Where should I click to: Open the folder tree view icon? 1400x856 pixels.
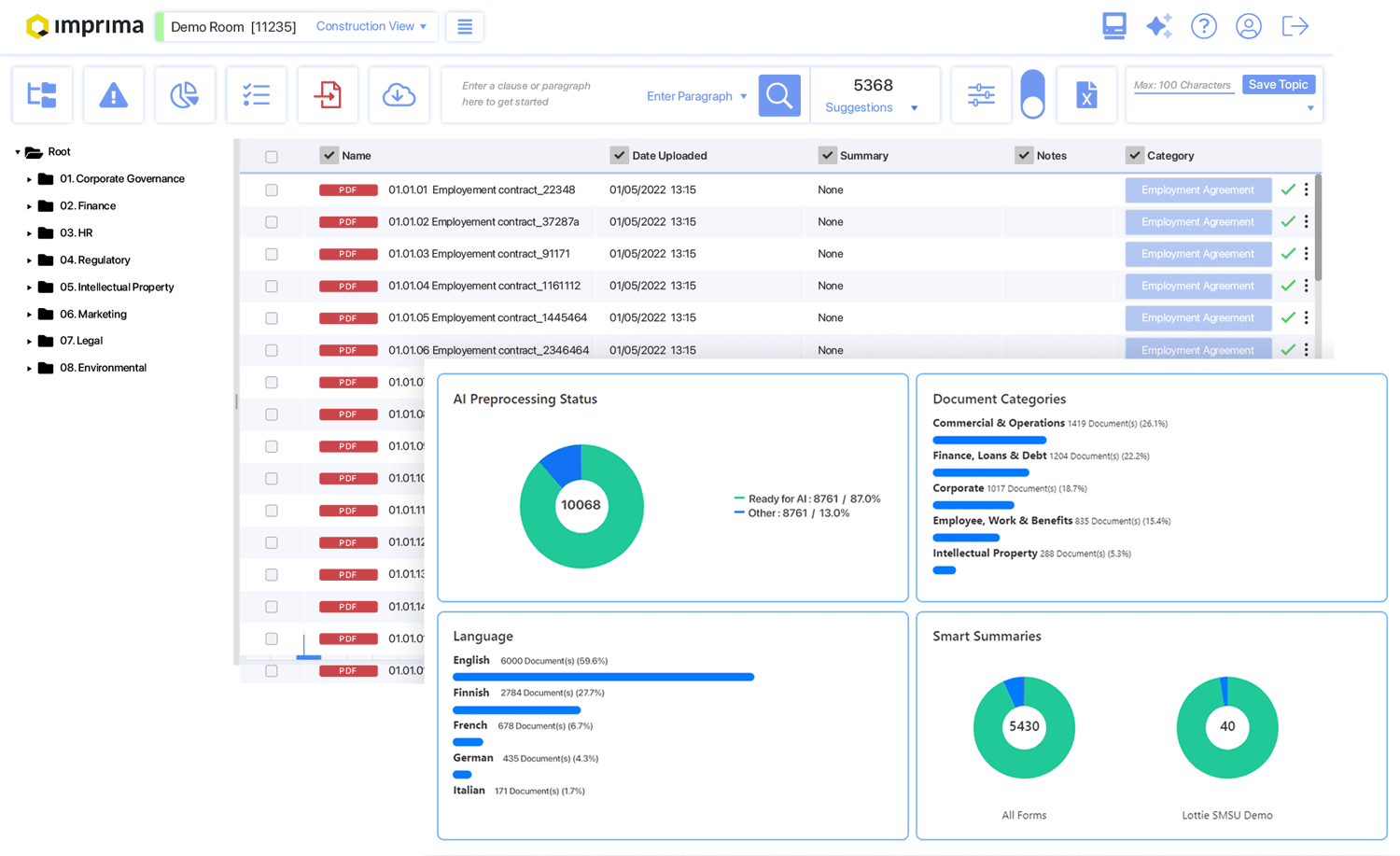click(42, 94)
